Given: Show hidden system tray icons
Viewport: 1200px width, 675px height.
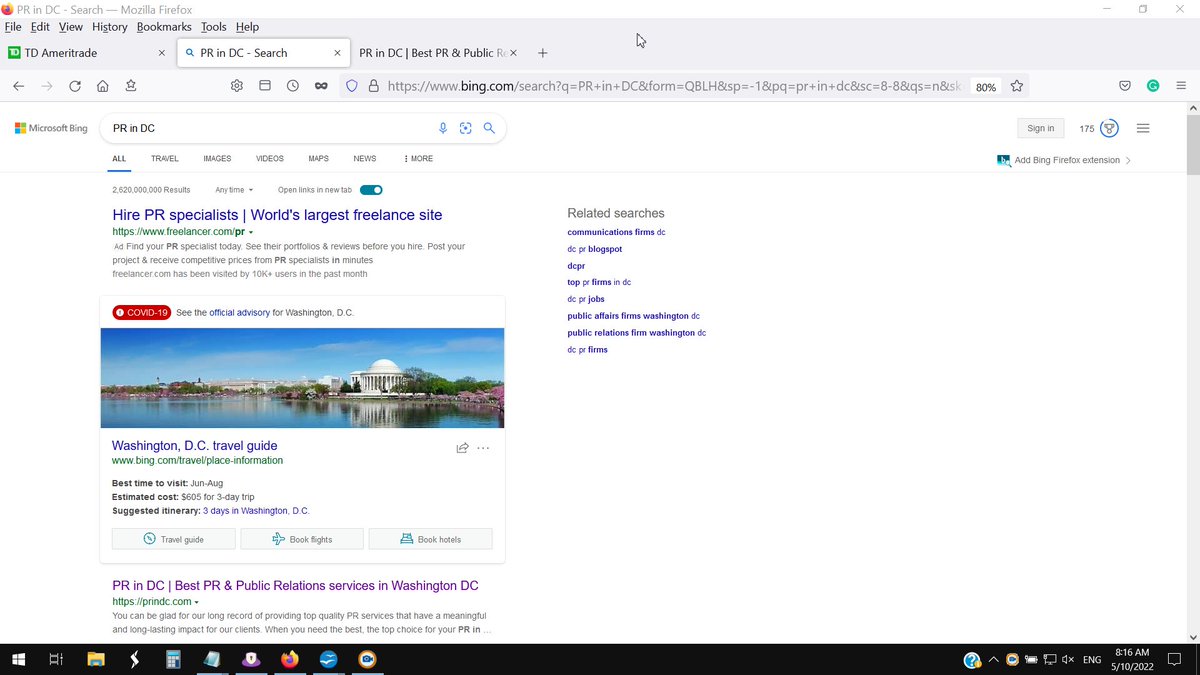Looking at the screenshot, I should [994, 660].
